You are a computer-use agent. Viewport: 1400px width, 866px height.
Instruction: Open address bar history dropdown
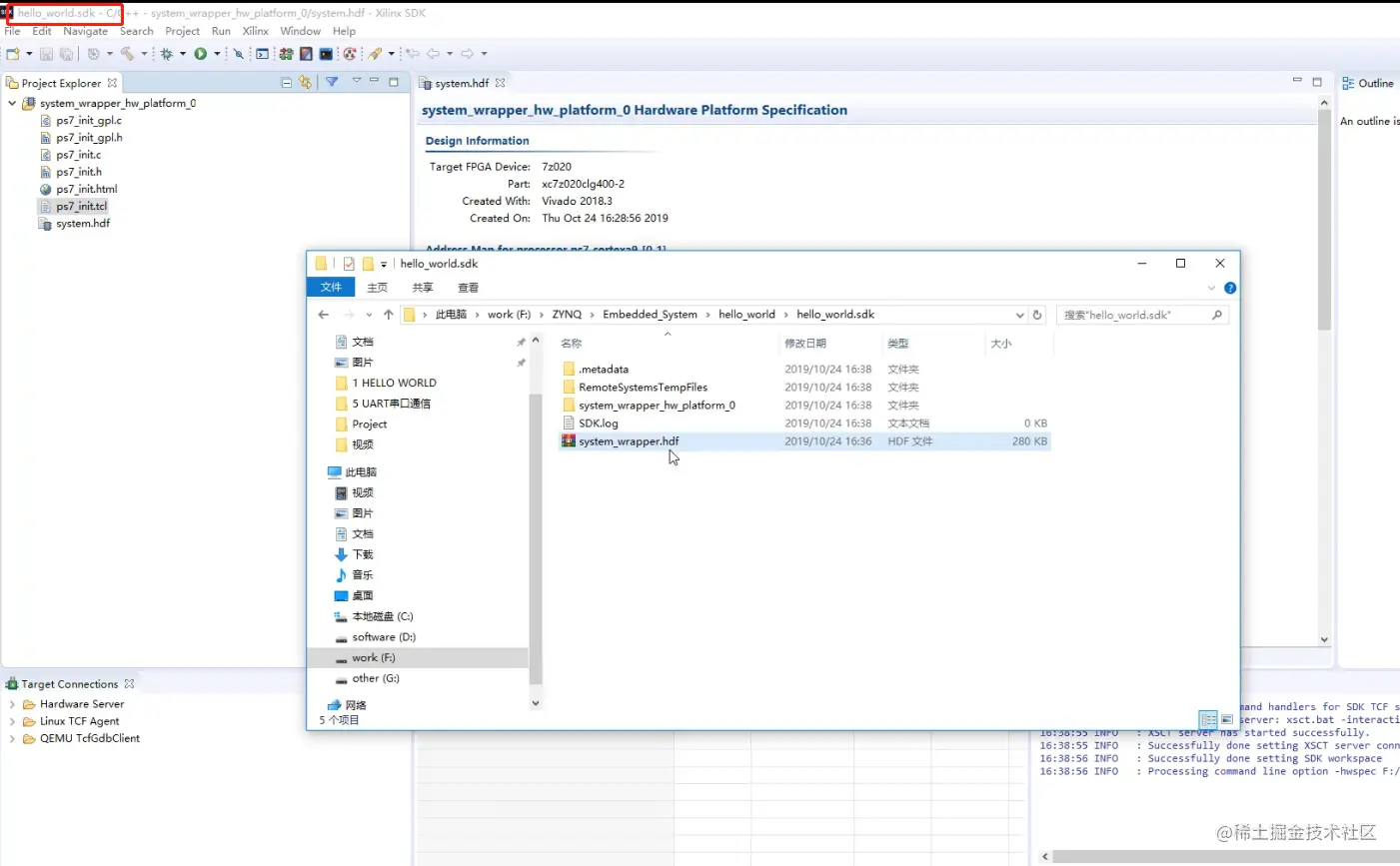pos(1019,315)
